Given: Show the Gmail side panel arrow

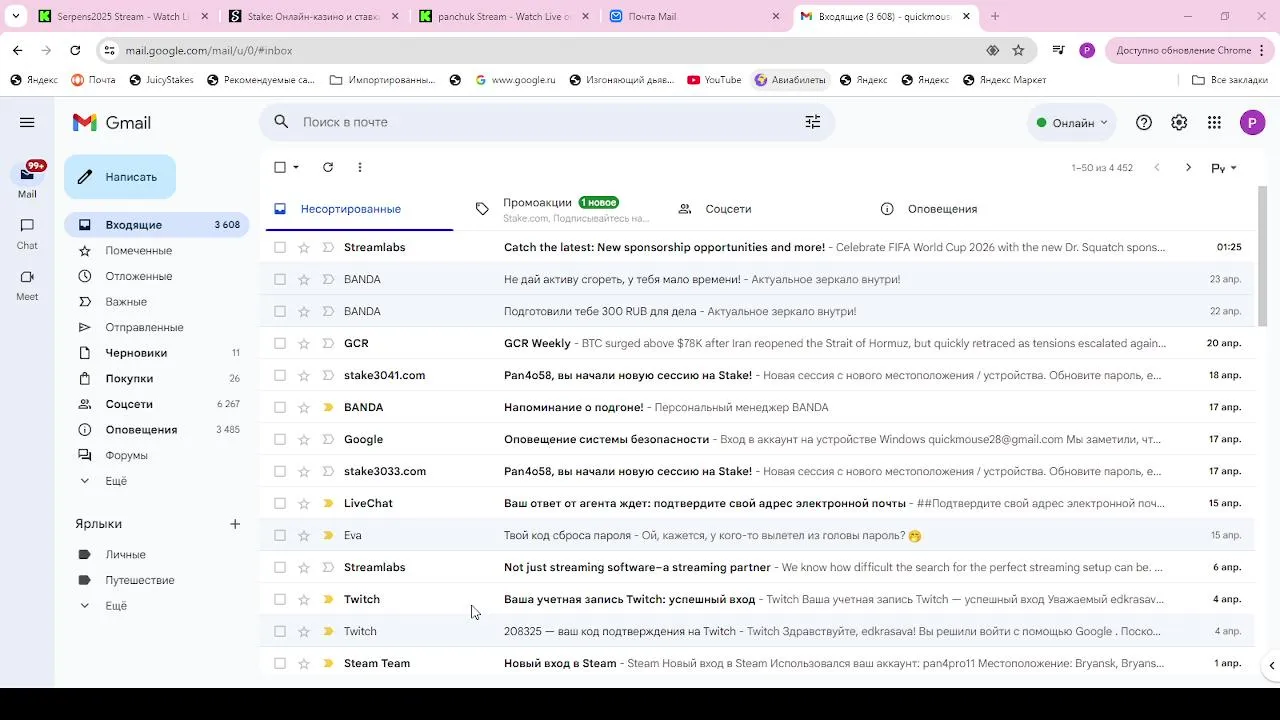Looking at the screenshot, I should pyautogui.click(x=1271, y=665).
